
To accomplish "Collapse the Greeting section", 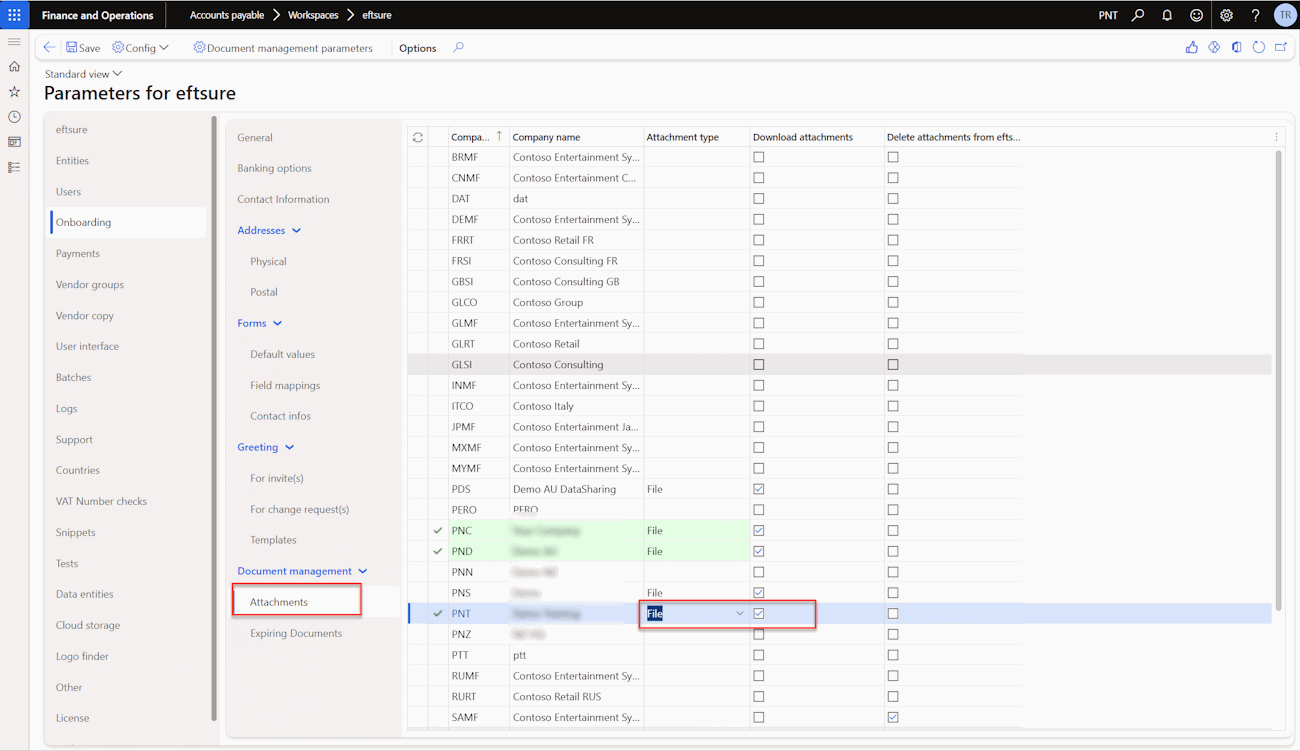I will click(266, 447).
